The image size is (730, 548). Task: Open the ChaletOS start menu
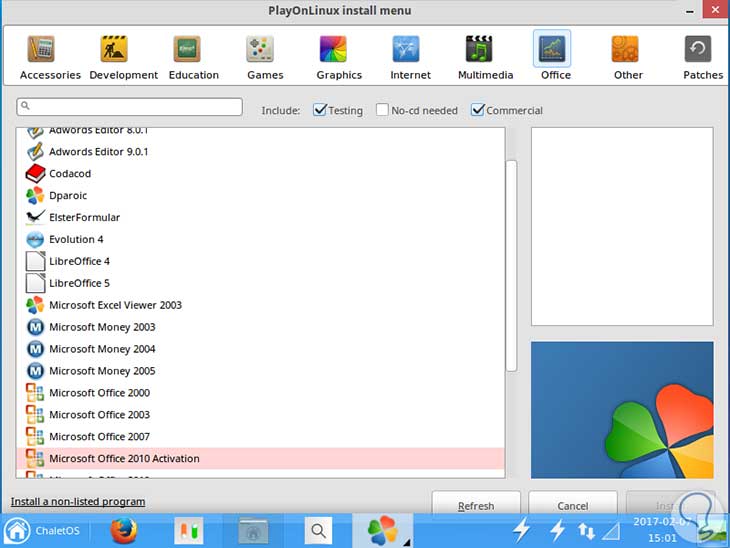[42, 530]
